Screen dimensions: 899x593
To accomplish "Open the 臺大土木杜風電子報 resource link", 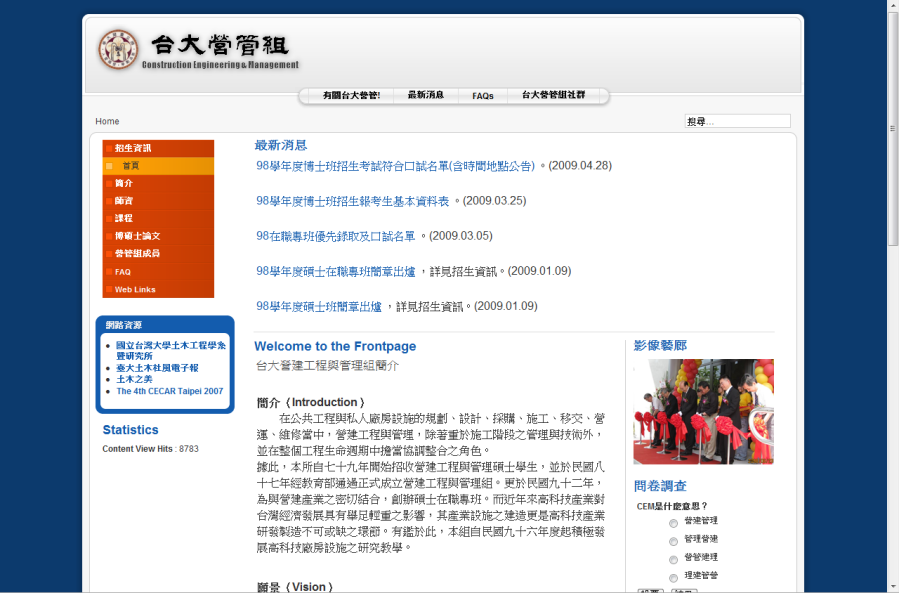I will 157,368.
